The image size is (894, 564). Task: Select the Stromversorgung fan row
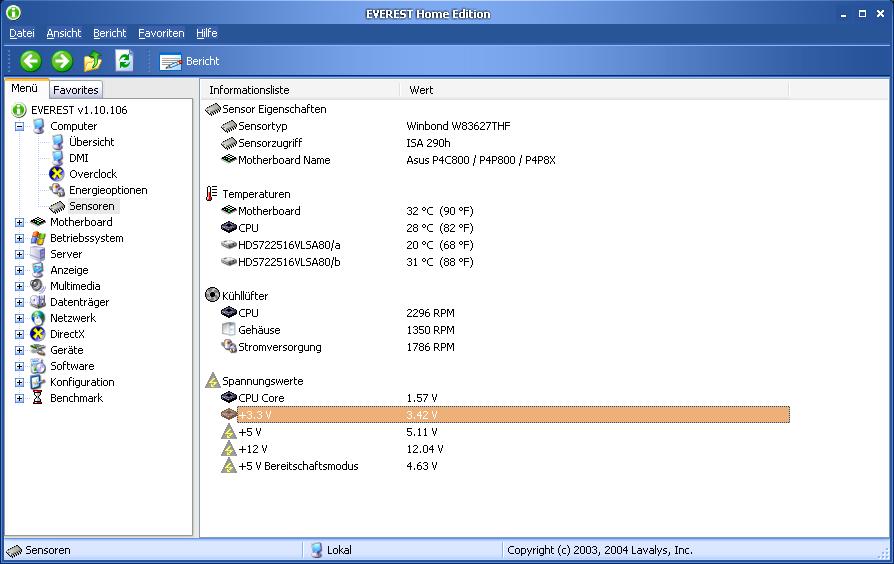[x=505, y=347]
